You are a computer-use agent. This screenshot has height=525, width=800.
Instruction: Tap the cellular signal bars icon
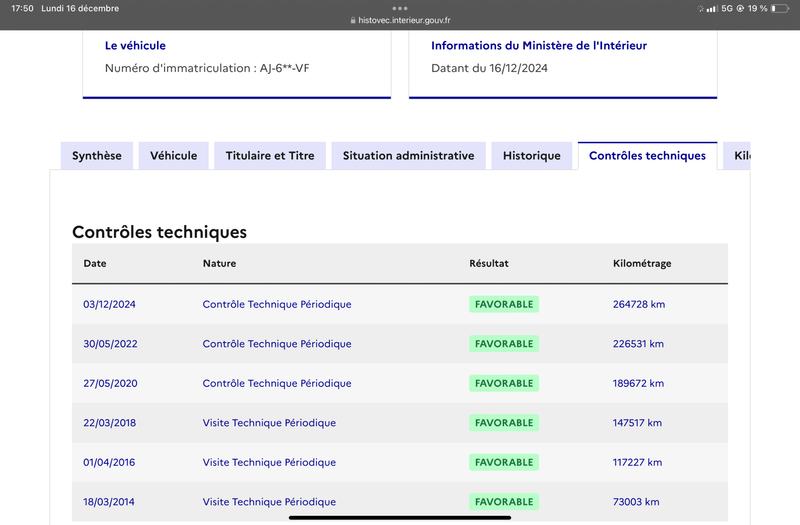[712, 9]
